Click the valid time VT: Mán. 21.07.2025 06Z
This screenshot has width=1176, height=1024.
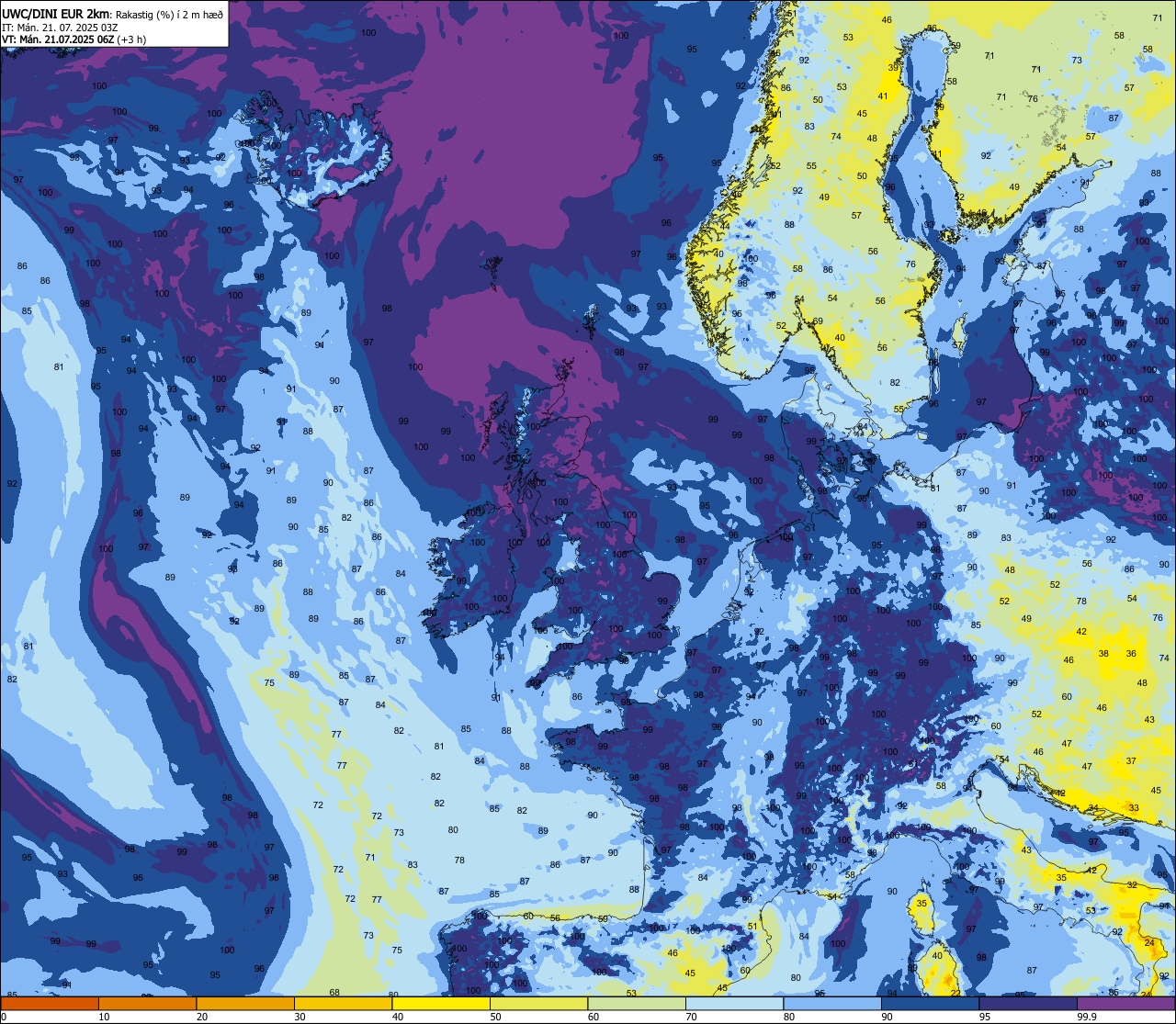point(59,39)
